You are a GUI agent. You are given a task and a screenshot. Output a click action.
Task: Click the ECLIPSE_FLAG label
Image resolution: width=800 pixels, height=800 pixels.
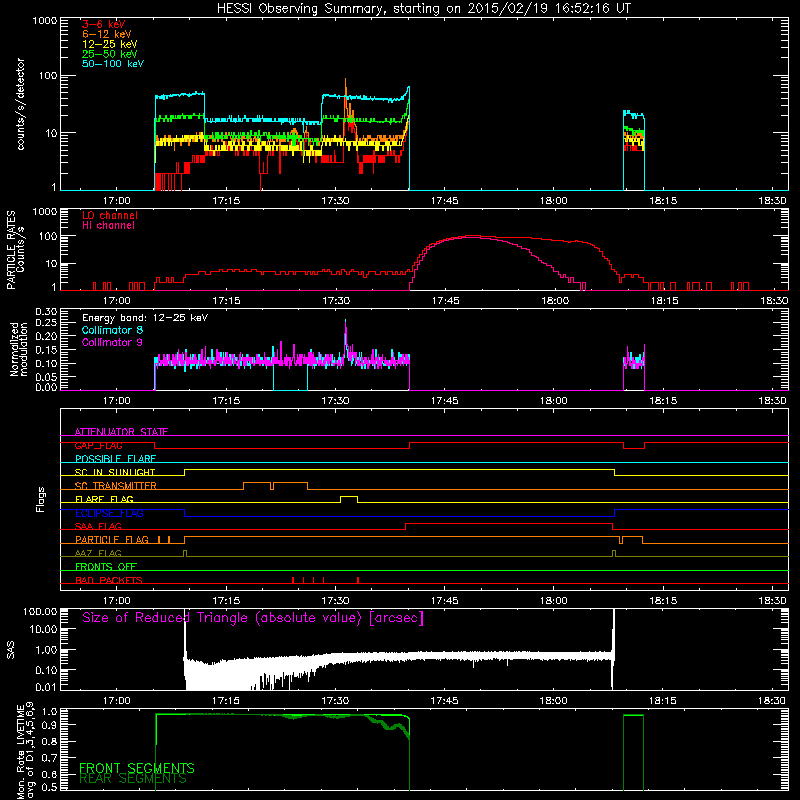tap(109, 513)
